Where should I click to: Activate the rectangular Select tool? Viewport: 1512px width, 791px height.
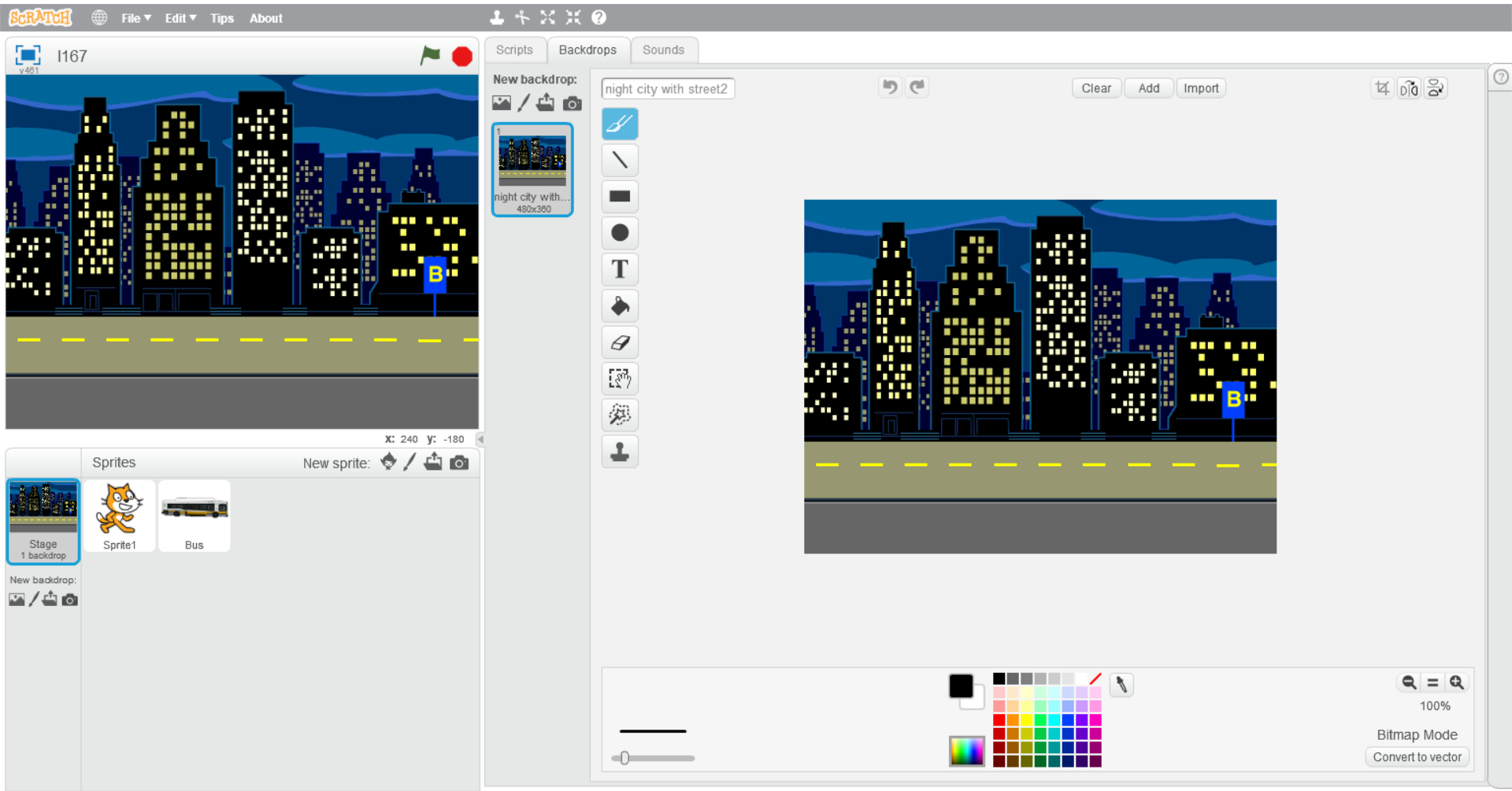click(620, 379)
